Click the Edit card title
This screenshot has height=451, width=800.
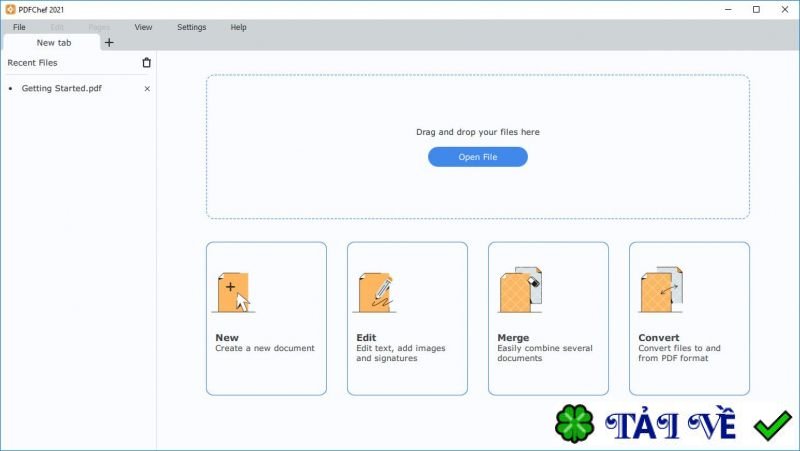coord(366,338)
